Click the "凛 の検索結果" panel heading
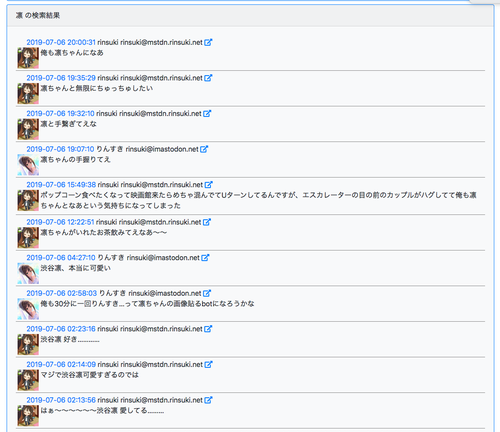This screenshot has width=500, height=432. (38, 15)
